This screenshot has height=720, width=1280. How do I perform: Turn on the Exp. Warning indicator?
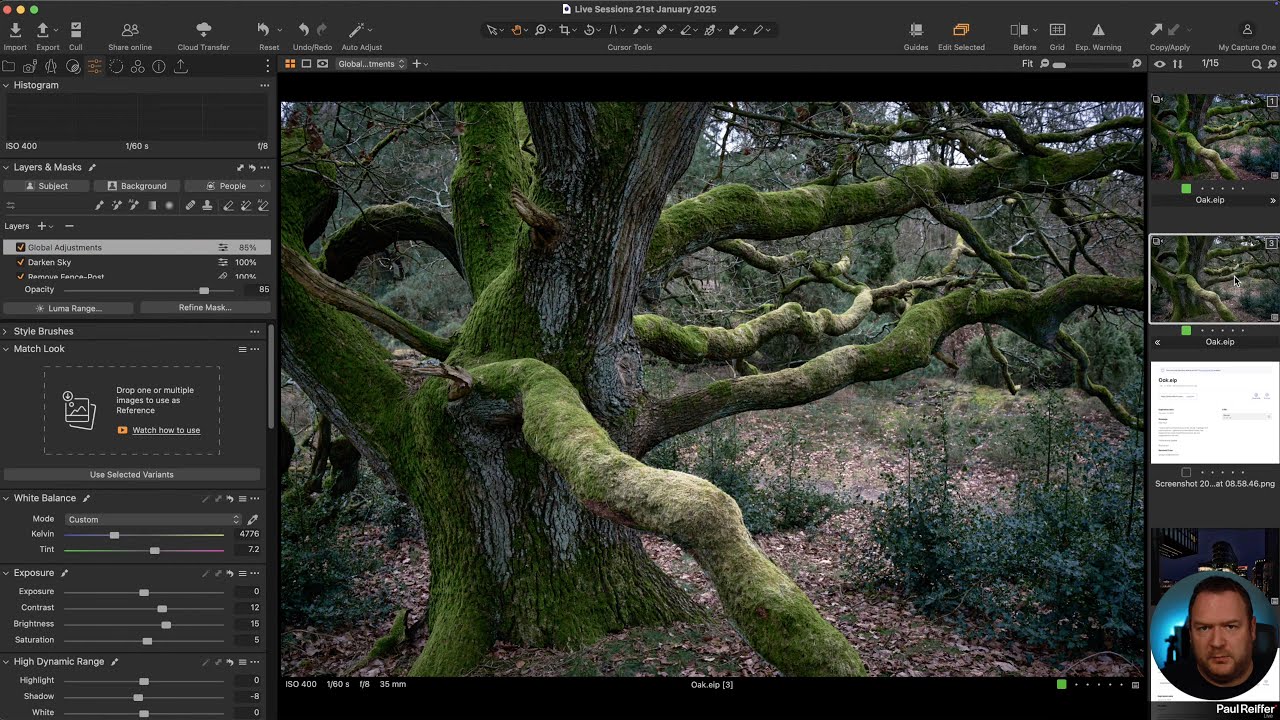tap(1098, 30)
